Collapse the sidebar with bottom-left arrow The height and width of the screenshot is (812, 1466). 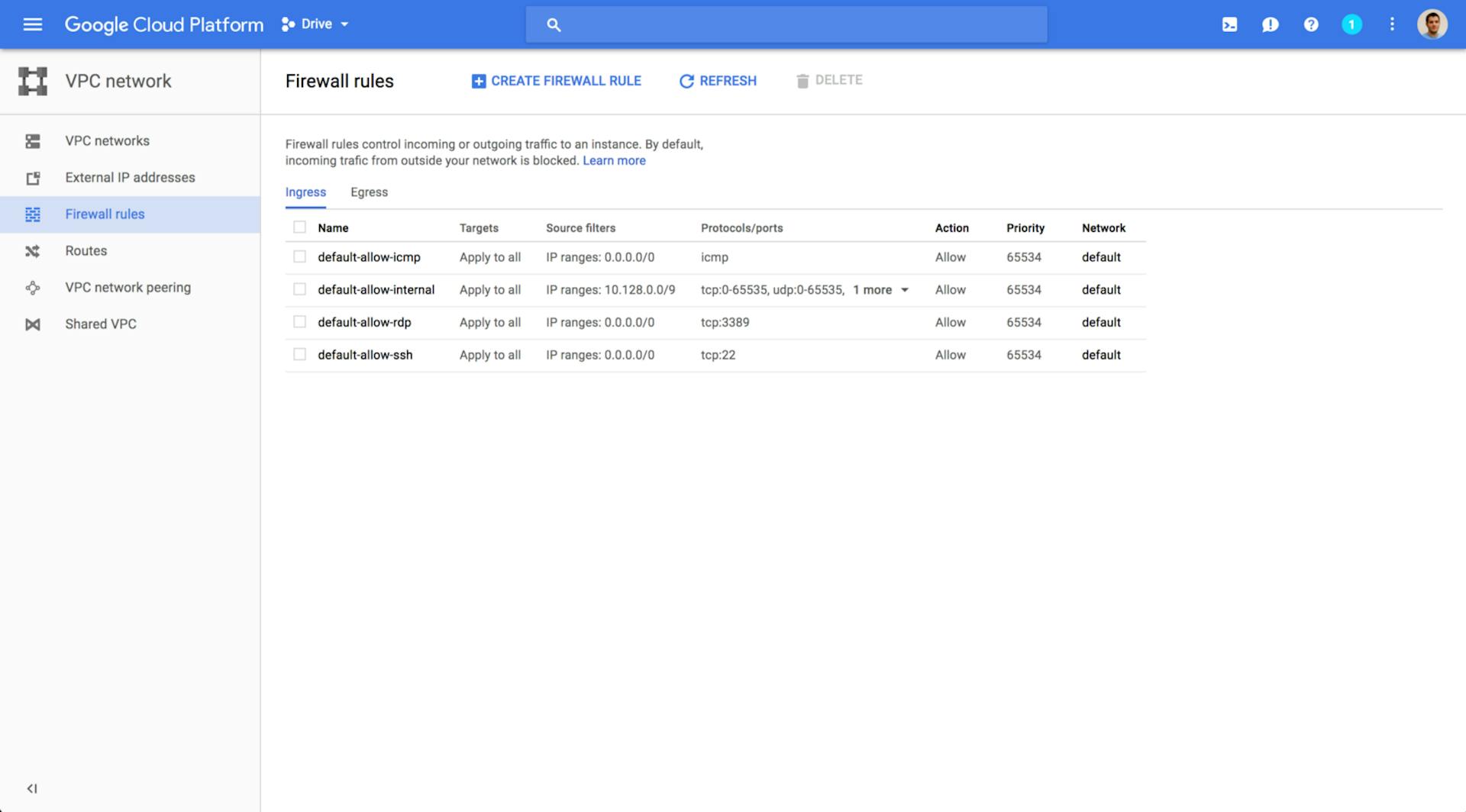tap(32, 789)
